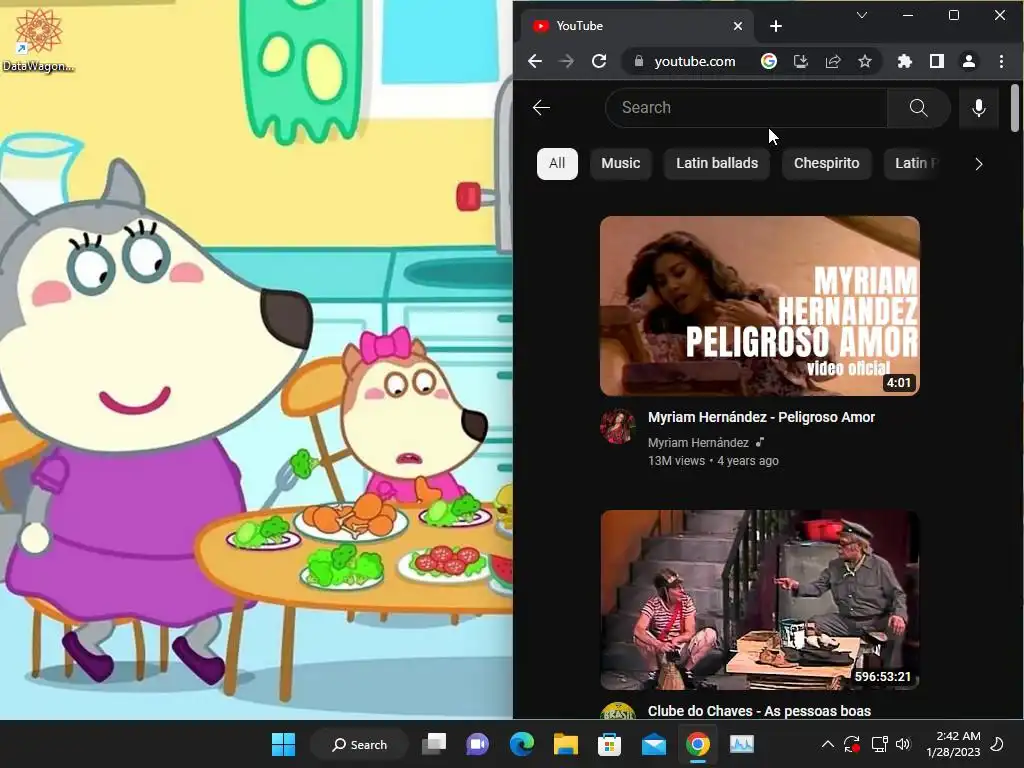This screenshot has width=1024, height=768.
Task: Expand the system tray hidden icons
Action: point(827,744)
